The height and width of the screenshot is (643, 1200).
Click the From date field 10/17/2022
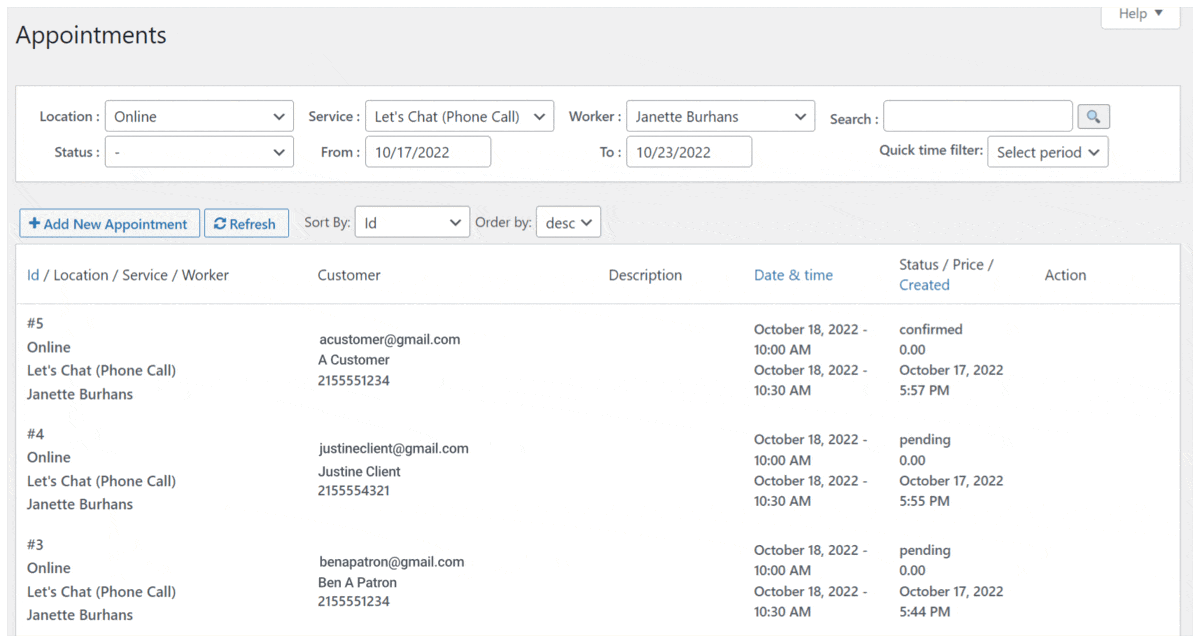pos(428,152)
